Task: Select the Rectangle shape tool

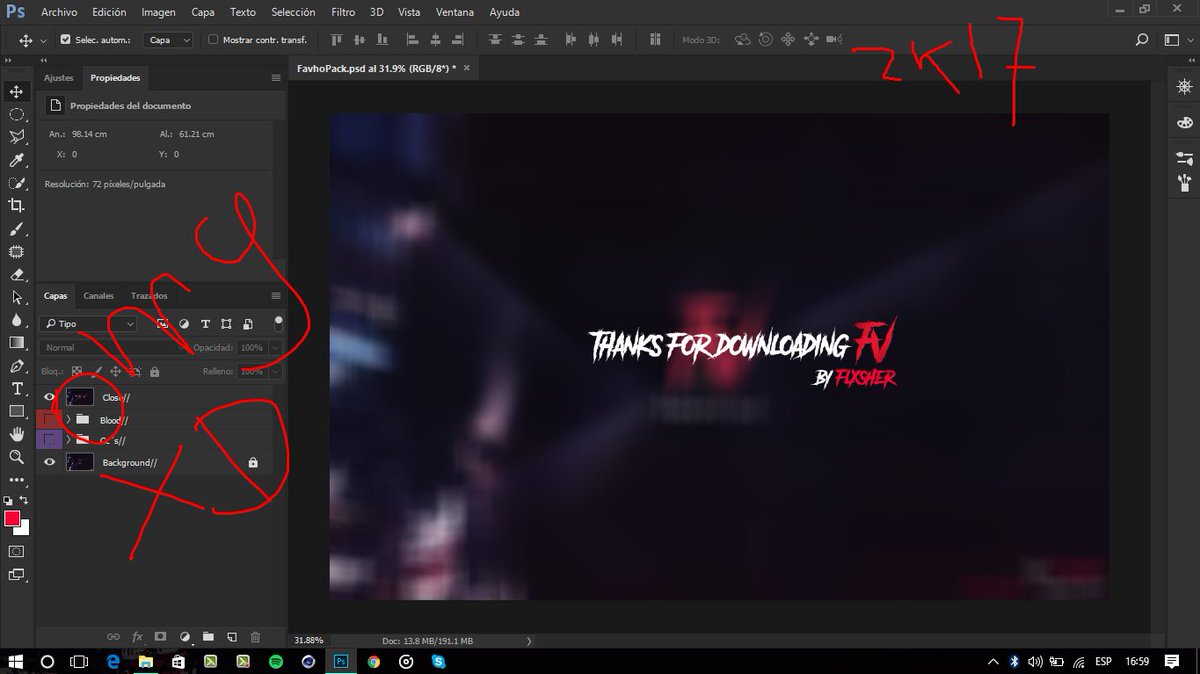Action: coord(17,411)
